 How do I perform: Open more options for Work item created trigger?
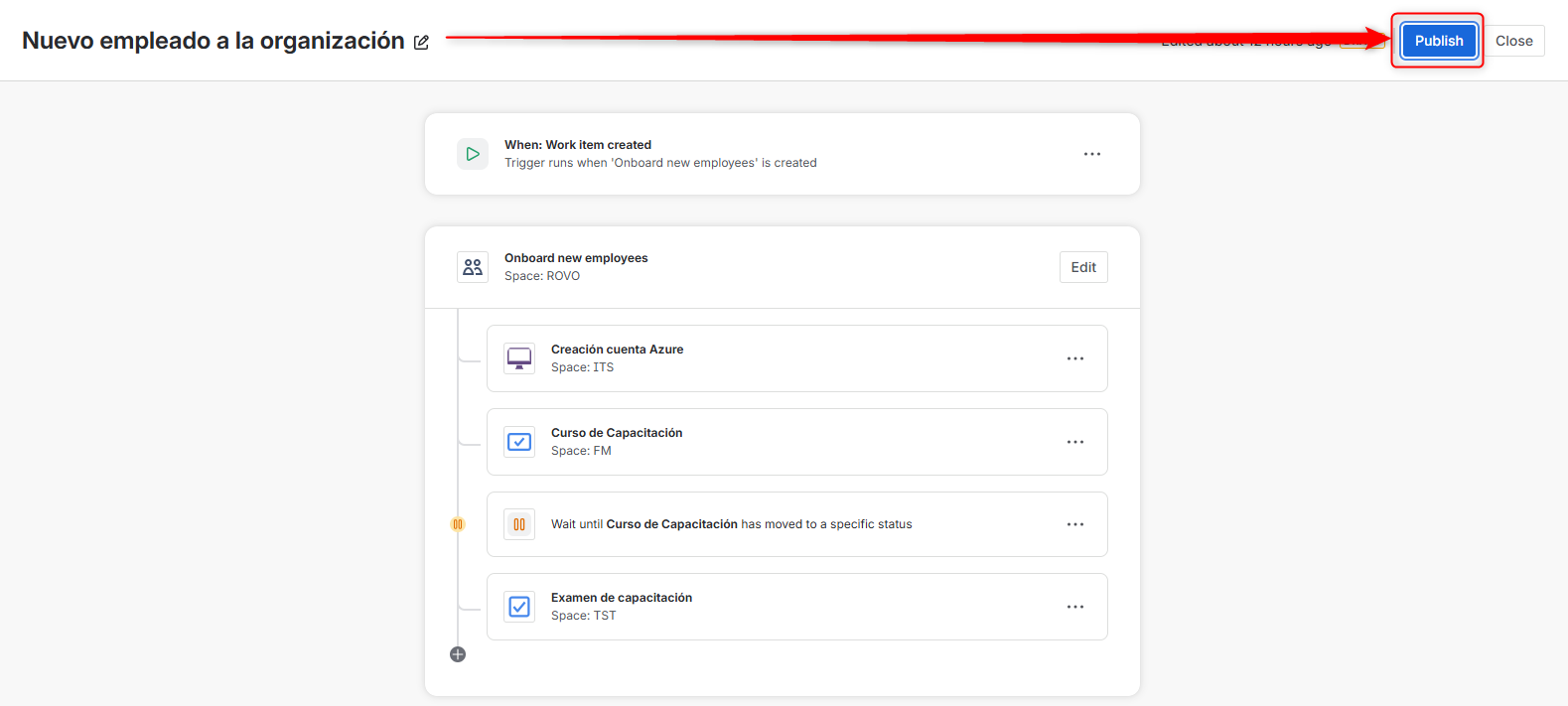tap(1092, 154)
